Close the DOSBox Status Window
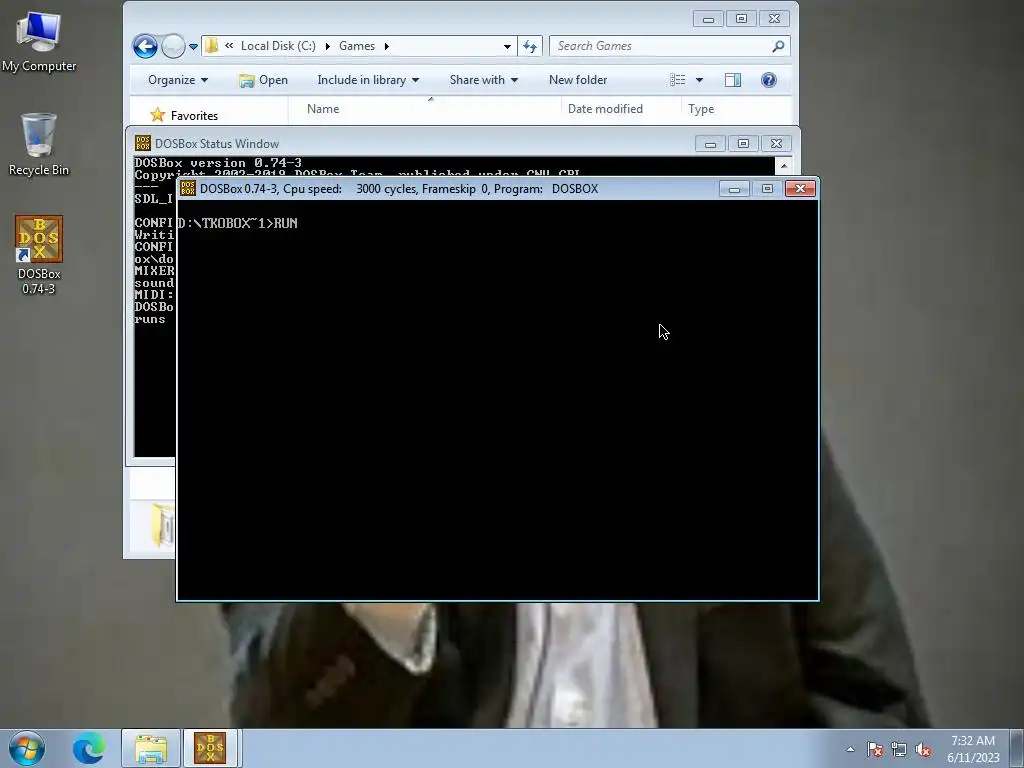The width and height of the screenshot is (1024, 768). [x=776, y=144]
